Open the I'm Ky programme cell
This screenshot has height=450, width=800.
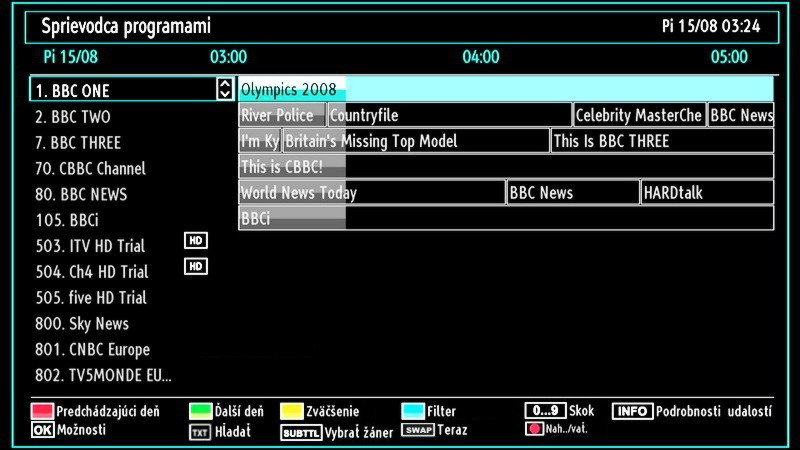click(x=260, y=141)
